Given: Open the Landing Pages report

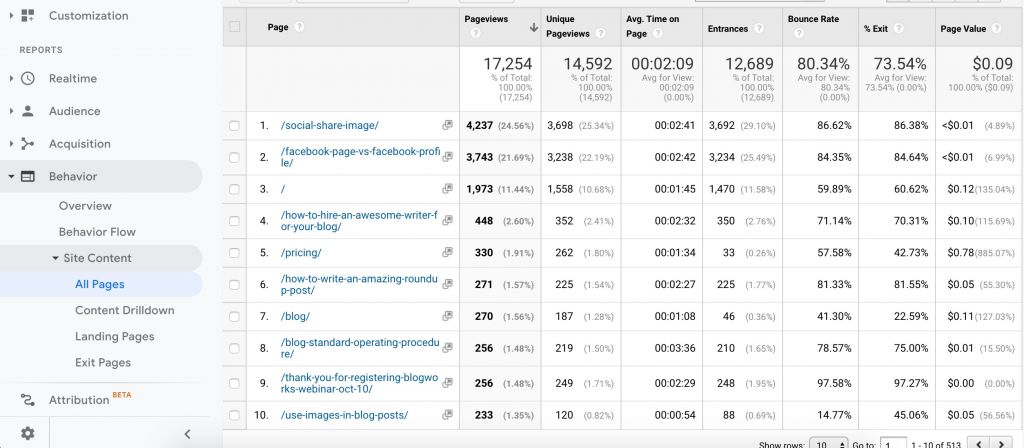Looking at the screenshot, I should [114, 336].
